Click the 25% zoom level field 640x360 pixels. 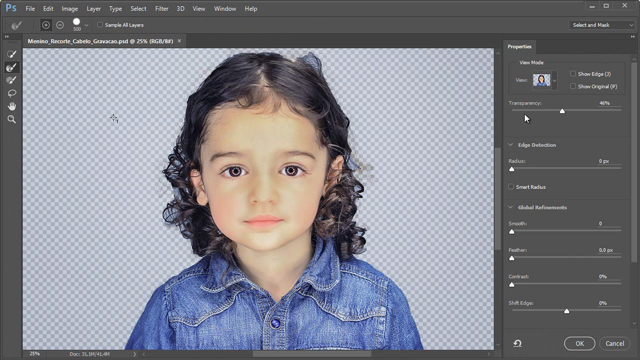tap(35, 354)
